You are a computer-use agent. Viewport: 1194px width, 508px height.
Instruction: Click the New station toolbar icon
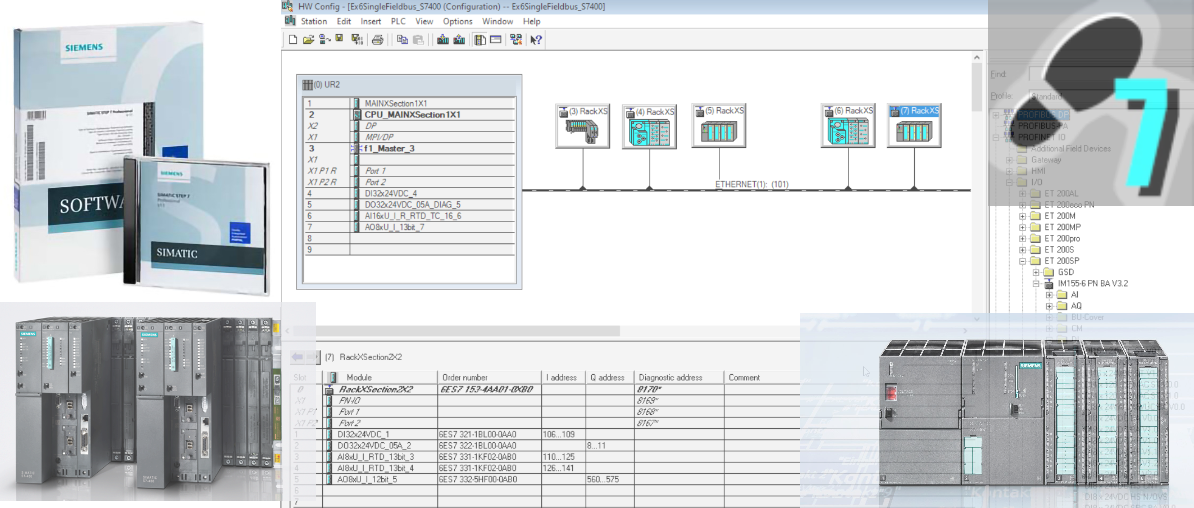coord(293,40)
